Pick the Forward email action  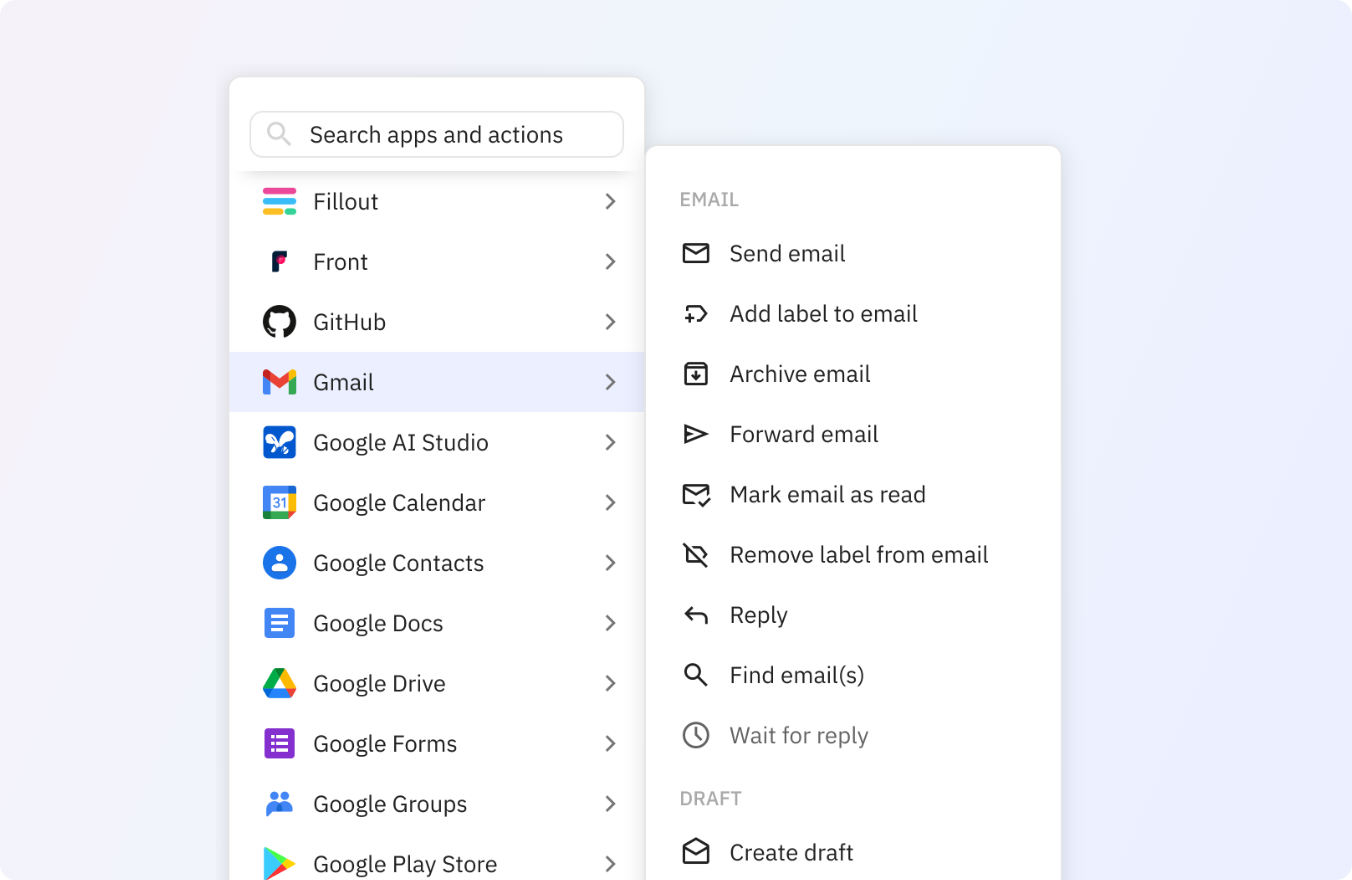[804, 434]
